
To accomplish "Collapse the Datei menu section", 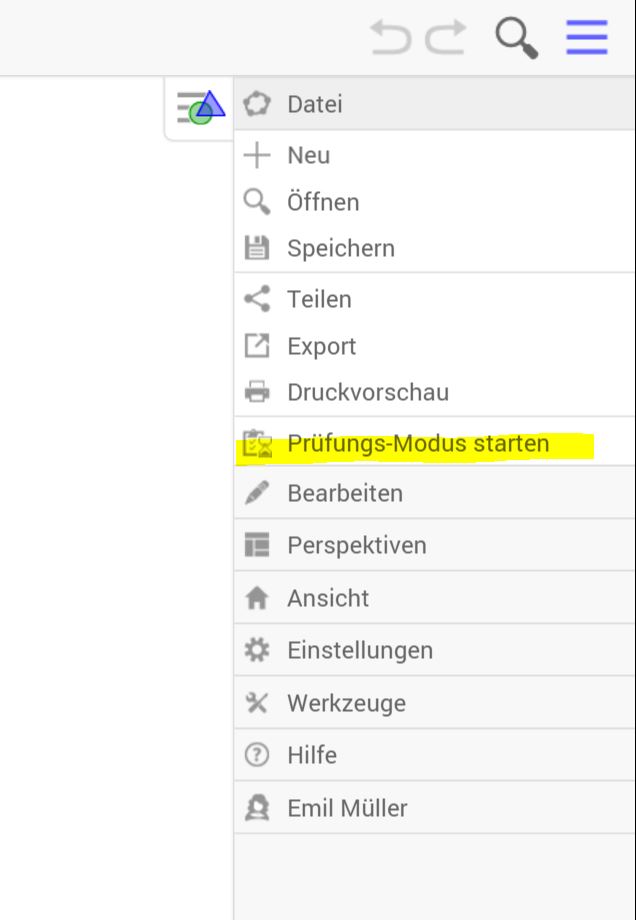I will point(314,104).
